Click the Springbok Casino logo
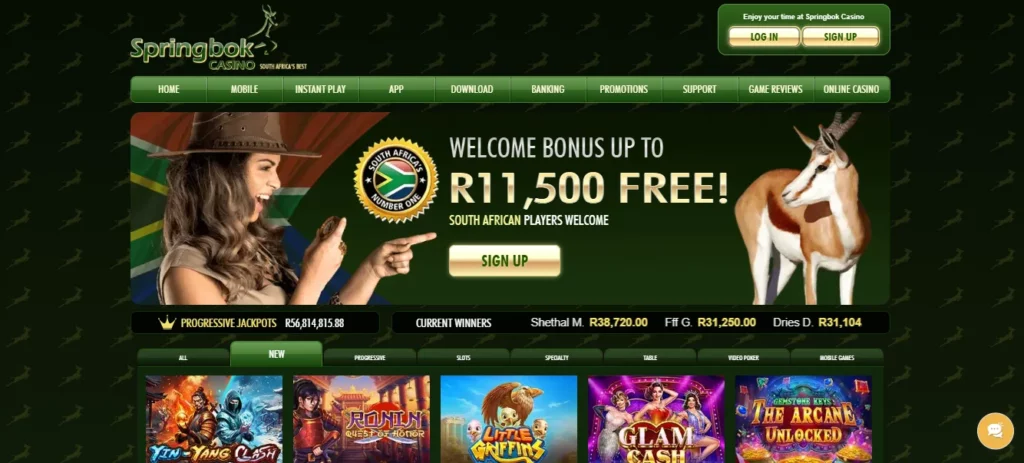Image resolution: width=1024 pixels, height=463 pixels. [217, 39]
